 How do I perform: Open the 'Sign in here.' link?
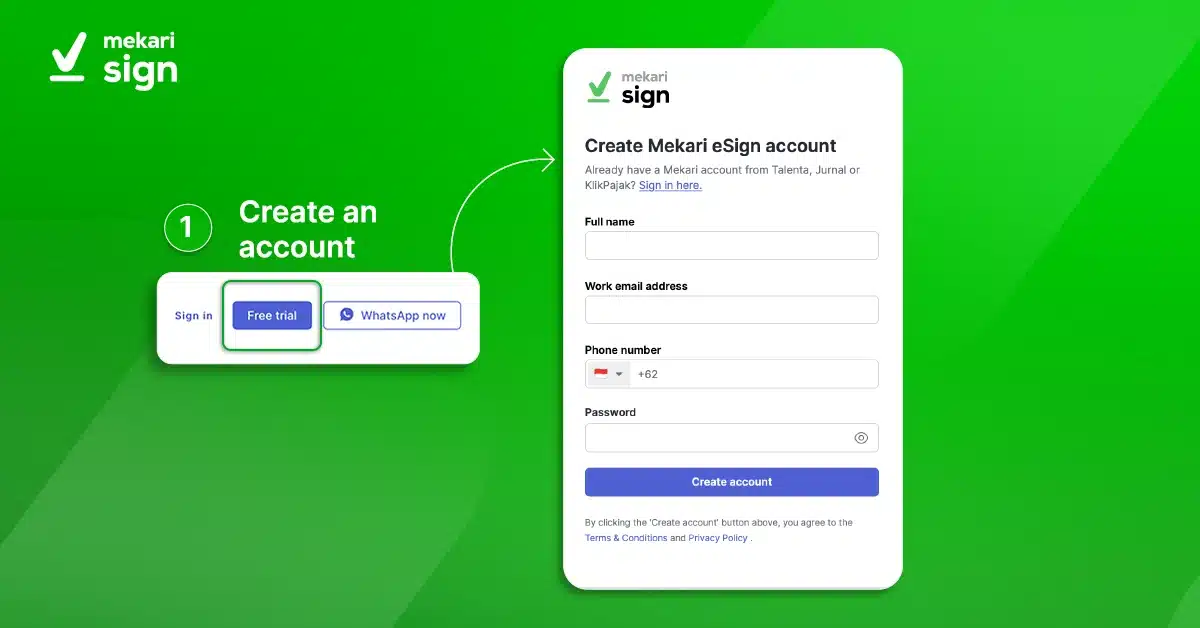pyautogui.click(x=670, y=185)
